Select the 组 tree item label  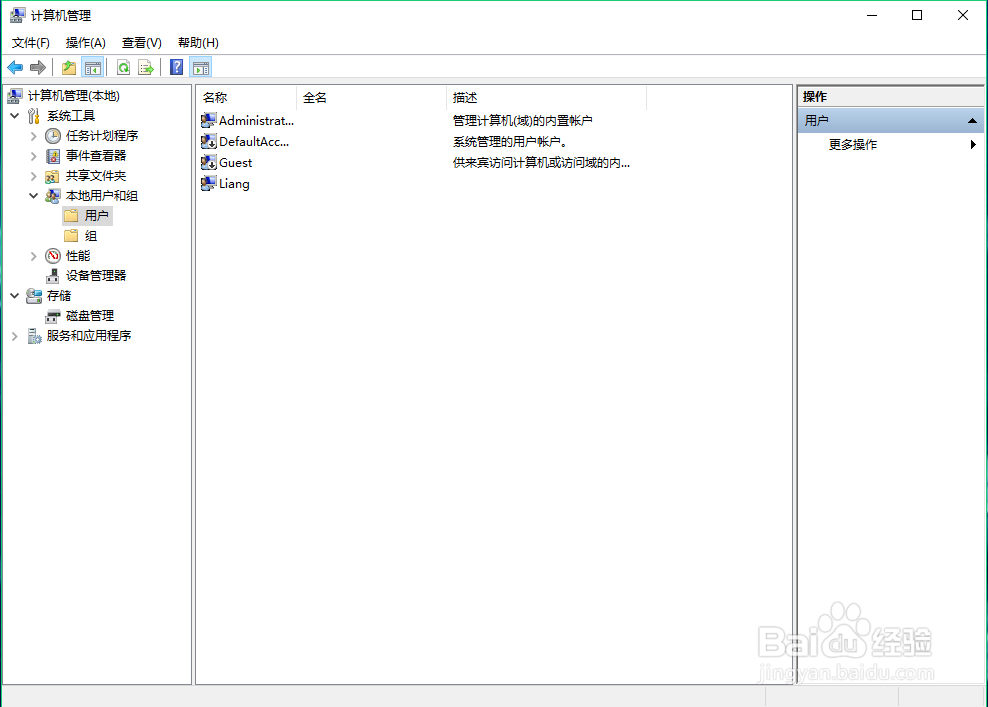[x=91, y=236]
